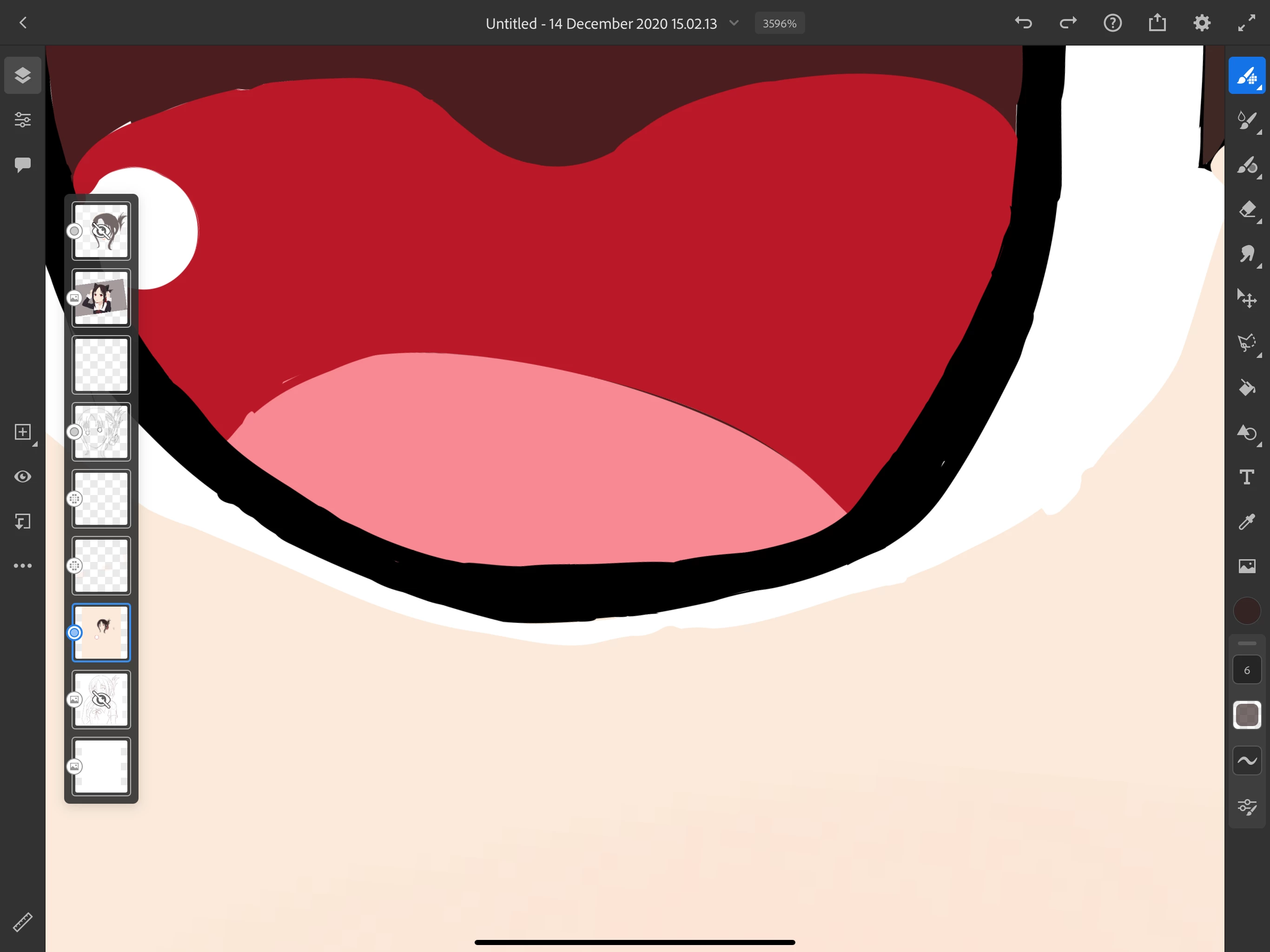
Task: Open the Place Image tool
Action: [1246, 566]
